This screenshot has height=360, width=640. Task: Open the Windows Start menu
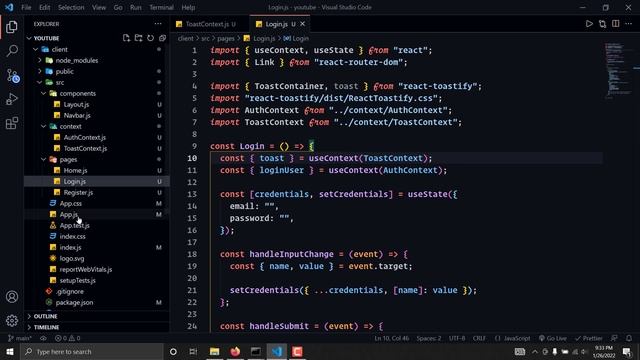click(x=10, y=351)
